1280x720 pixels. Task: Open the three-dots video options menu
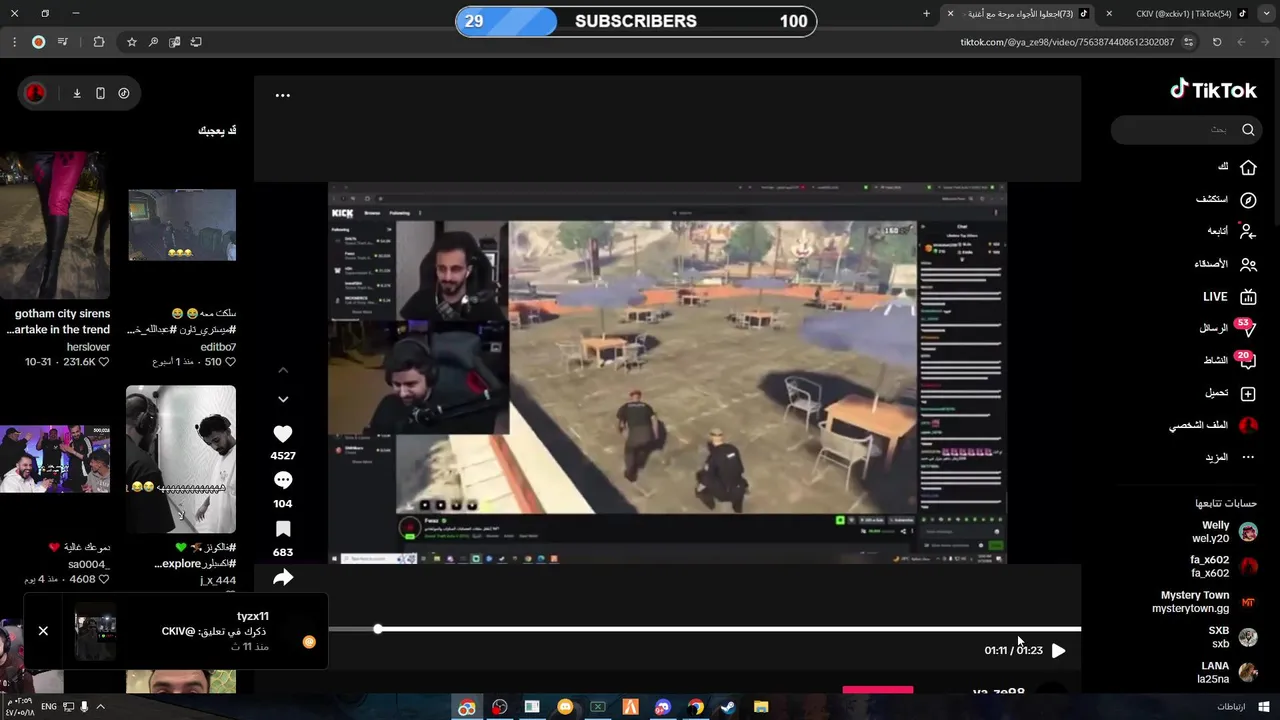(282, 95)
